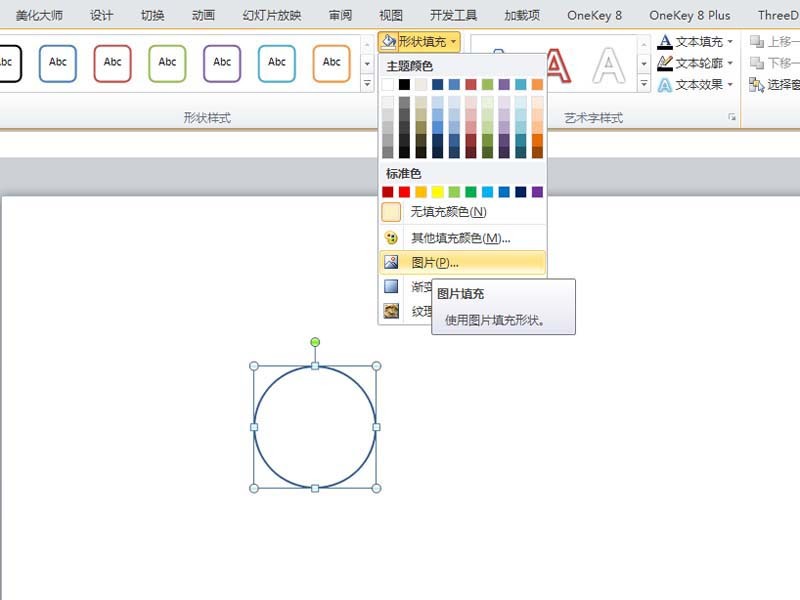Select the 图片(P) picture fill icon
The image size is (800, 600).
point(391,262)
